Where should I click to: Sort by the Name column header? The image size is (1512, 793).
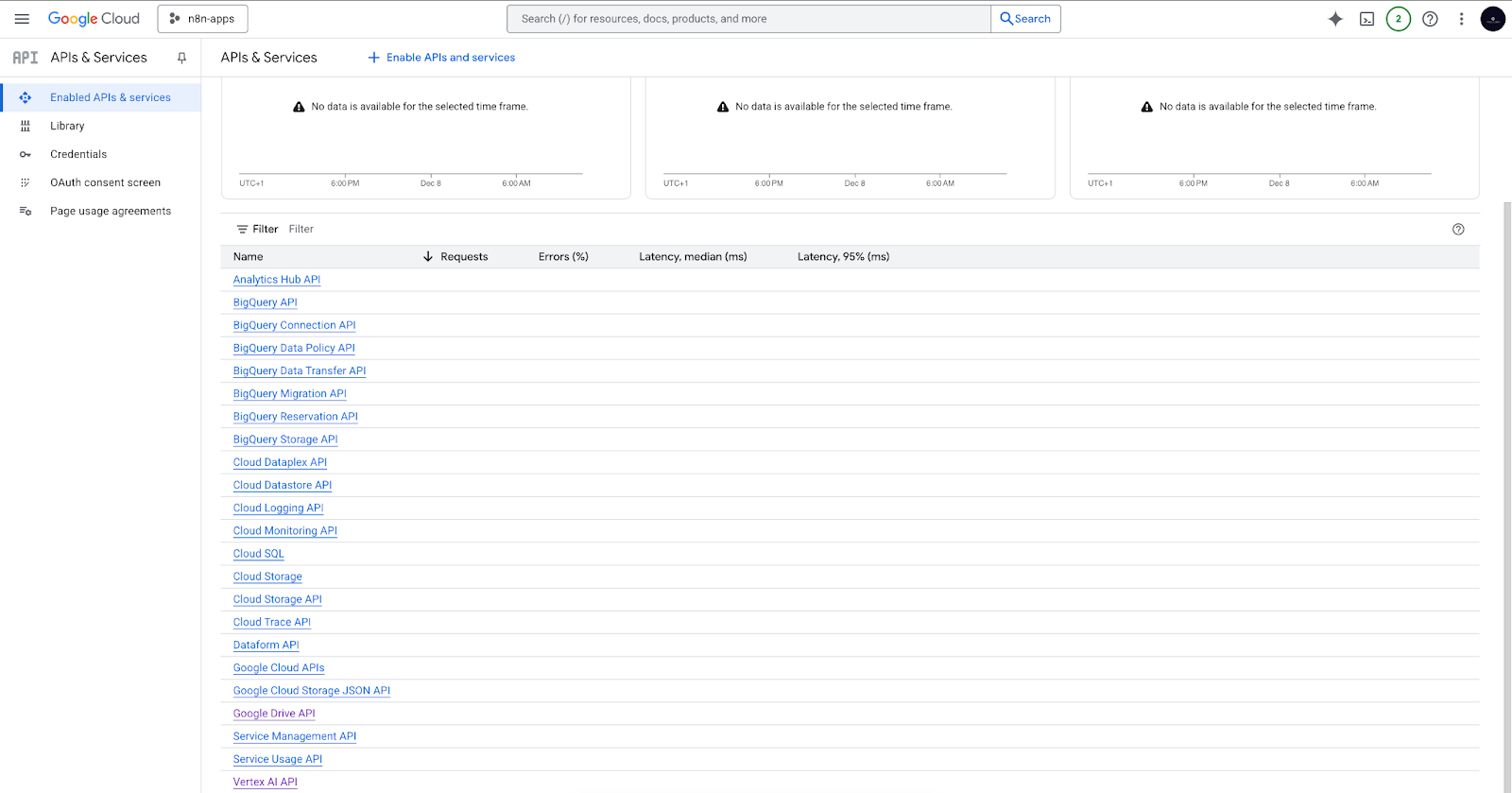click(249, 257)
